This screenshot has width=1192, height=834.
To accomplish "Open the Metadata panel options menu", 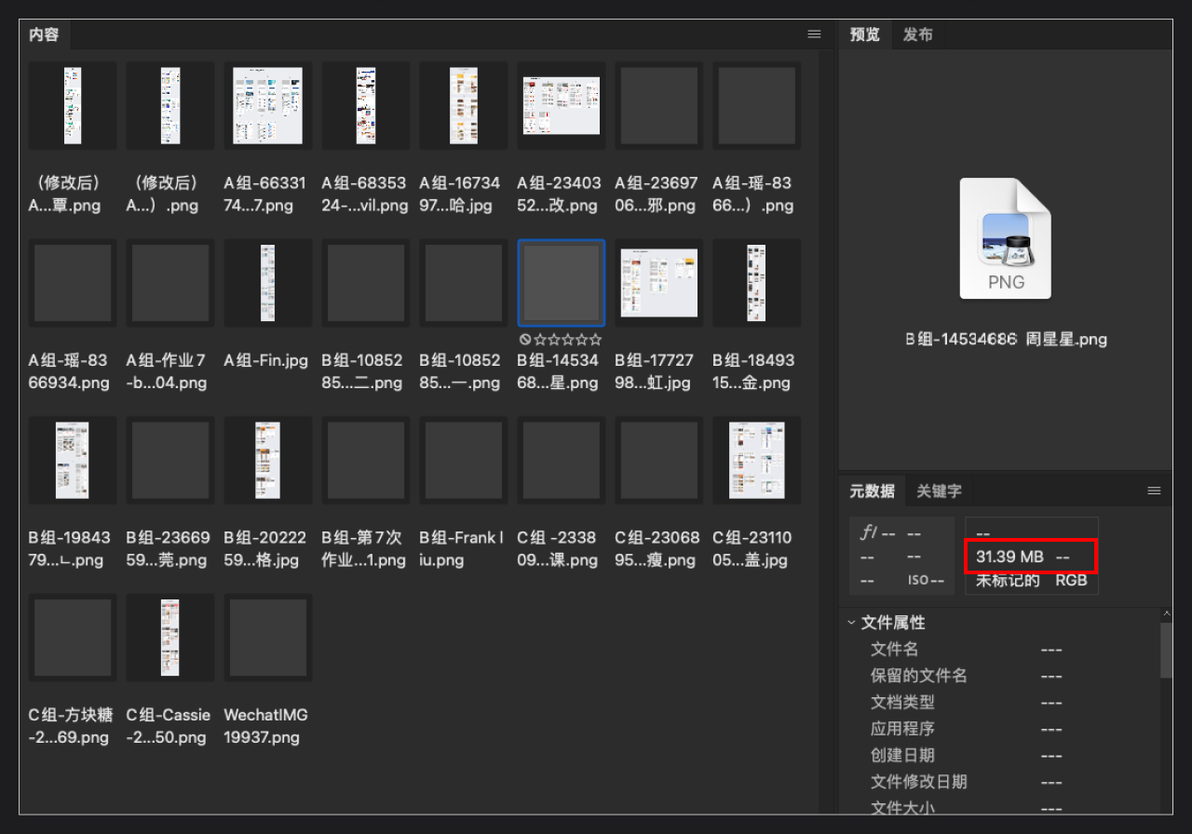I will pos(1153,491).
